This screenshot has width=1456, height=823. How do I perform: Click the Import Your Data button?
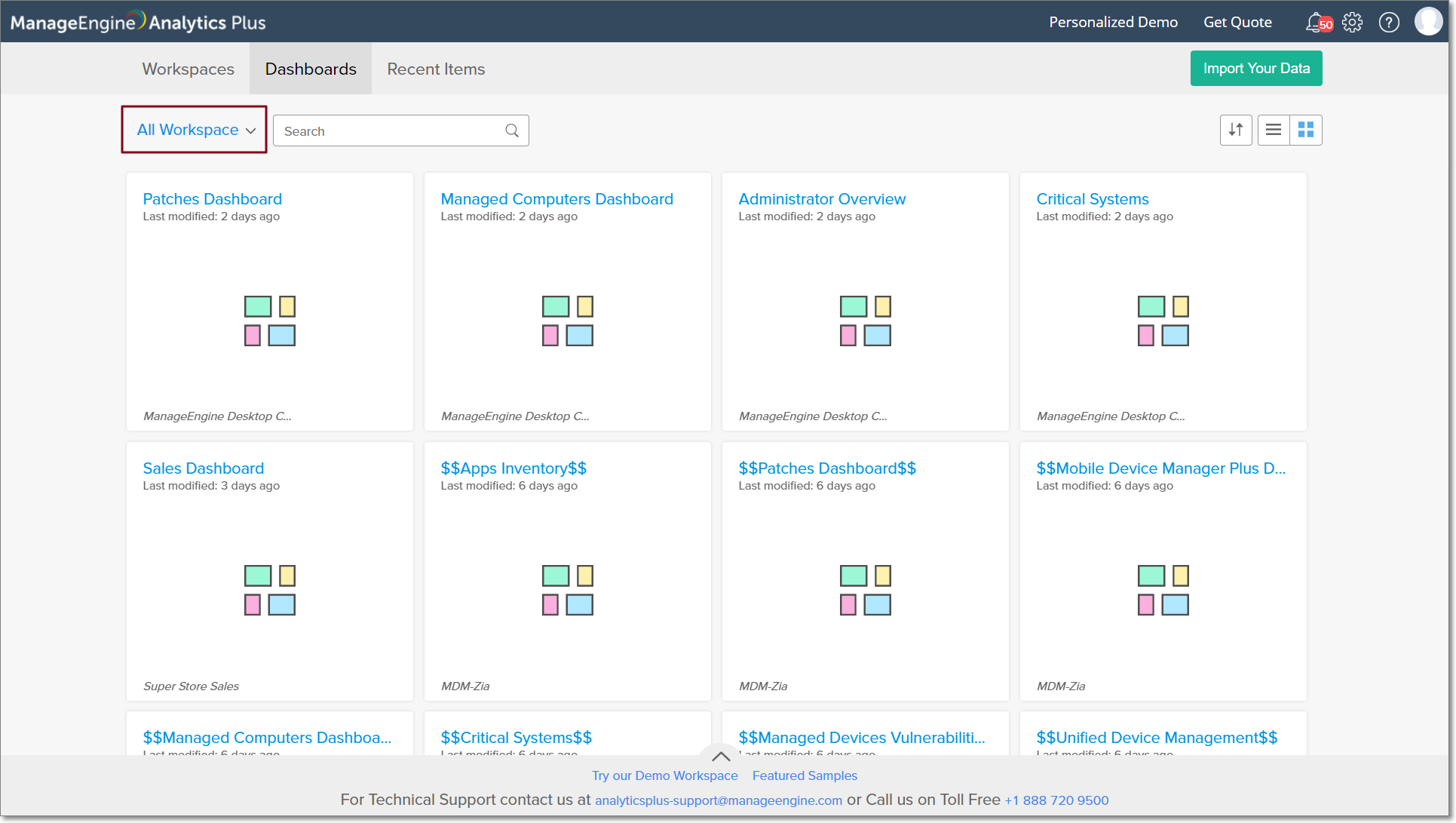click(x=1256, y=69)
